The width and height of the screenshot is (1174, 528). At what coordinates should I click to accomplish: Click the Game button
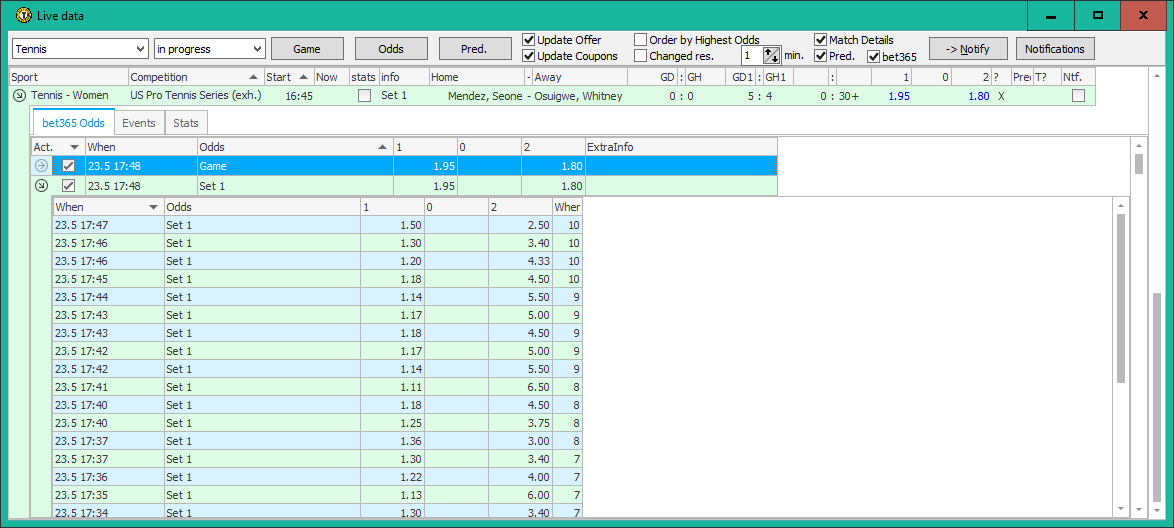tap(307, 49)
